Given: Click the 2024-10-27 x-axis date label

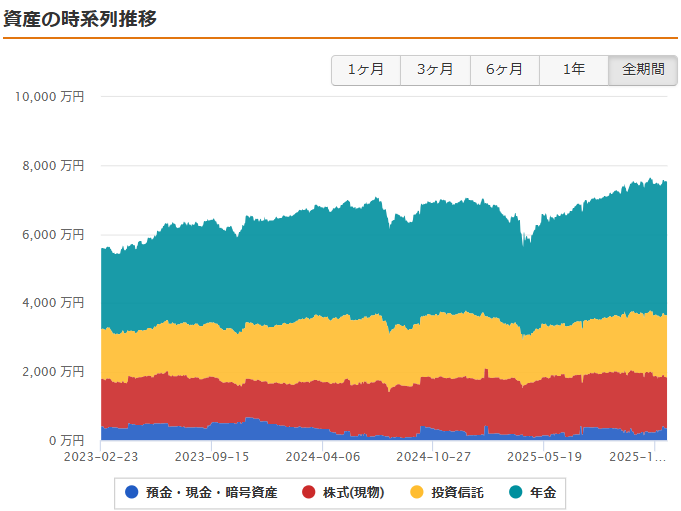Looking at the screenshot, I should (x=433, y=456).
